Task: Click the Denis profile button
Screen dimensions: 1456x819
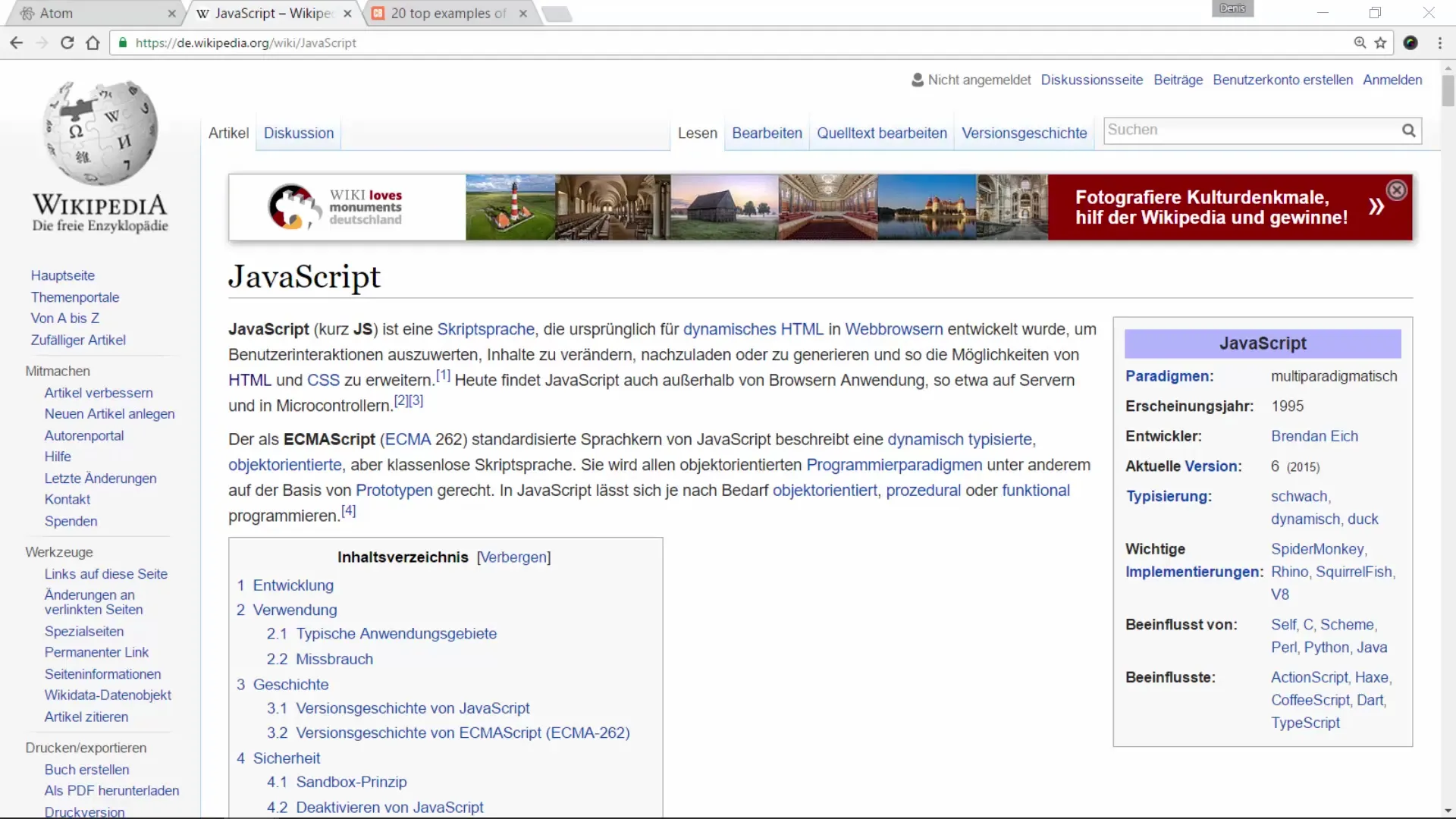Action: [x=1232, y=8]
